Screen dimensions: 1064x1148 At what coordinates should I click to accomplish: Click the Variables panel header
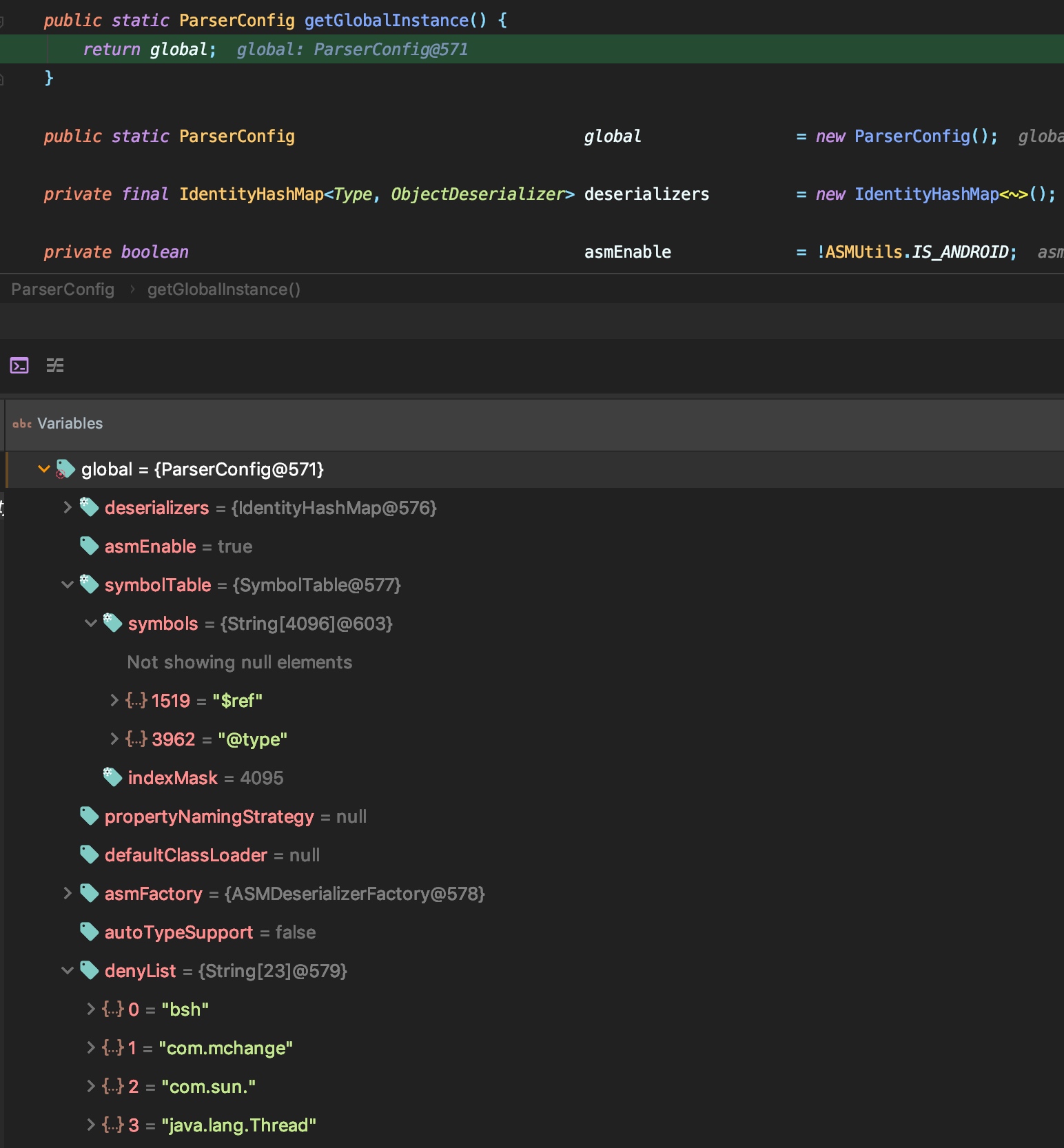tap(534, 423)
